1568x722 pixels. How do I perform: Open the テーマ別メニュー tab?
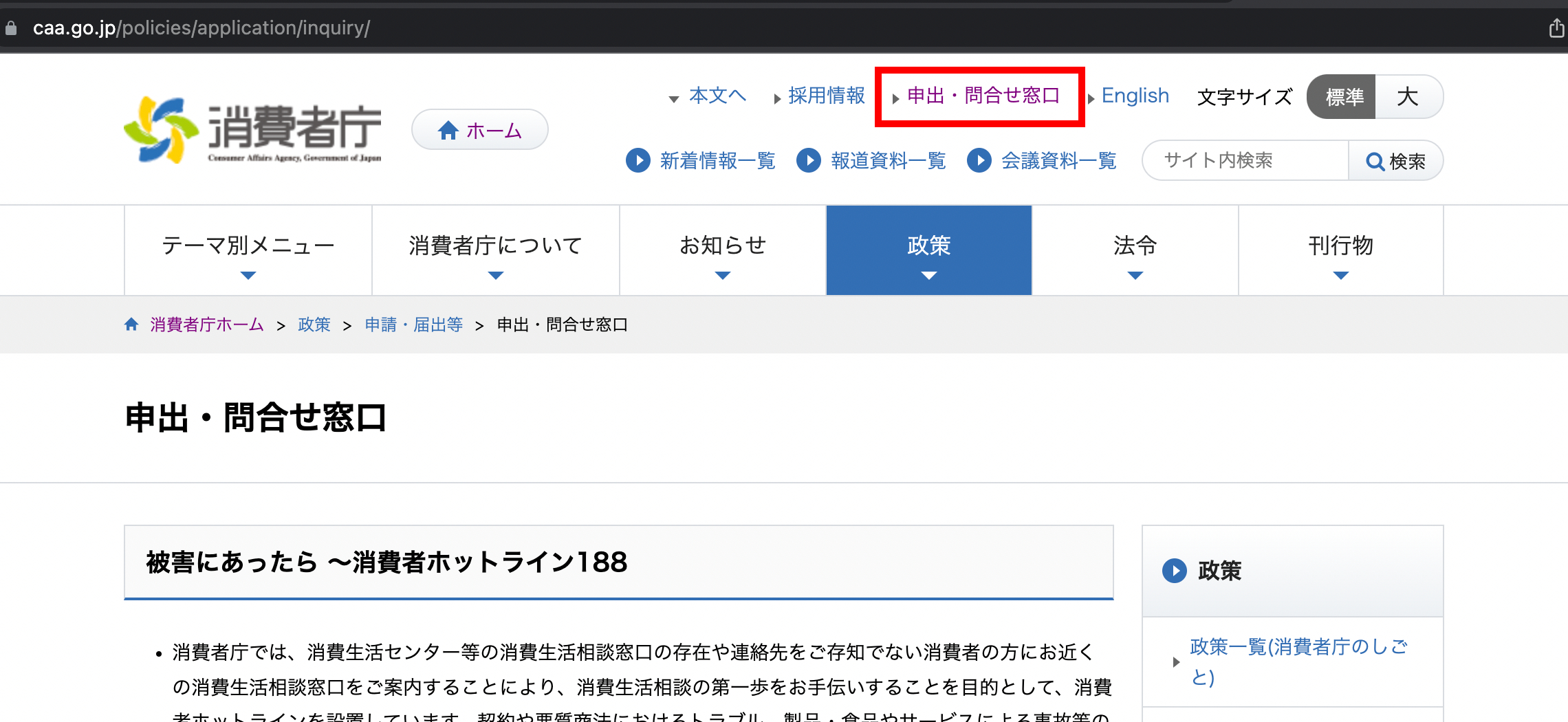pos(247,244)
